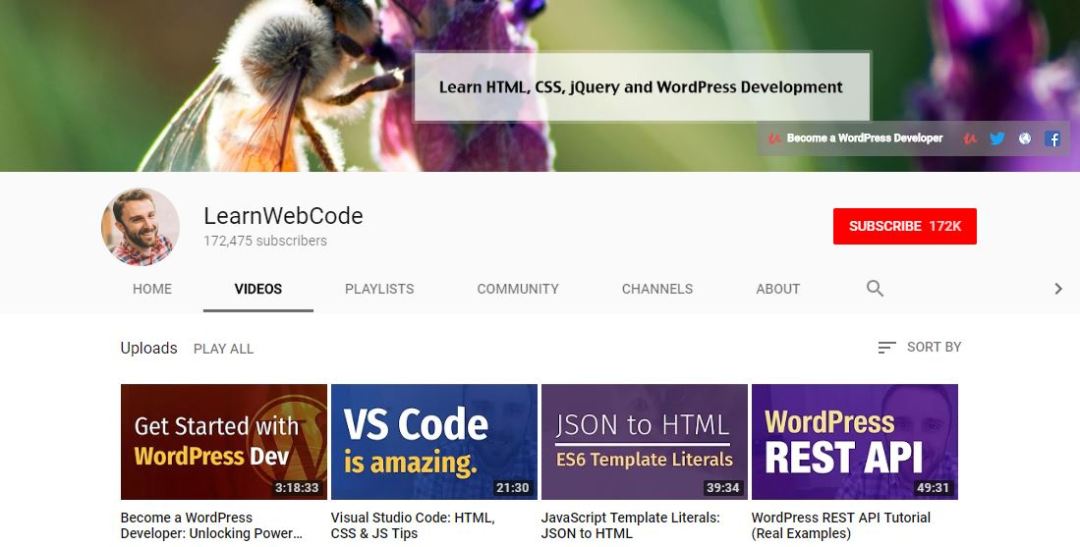Open the Facebook link in channel banner
This screenshot has width=1080, height=547.
point(1052,138)
